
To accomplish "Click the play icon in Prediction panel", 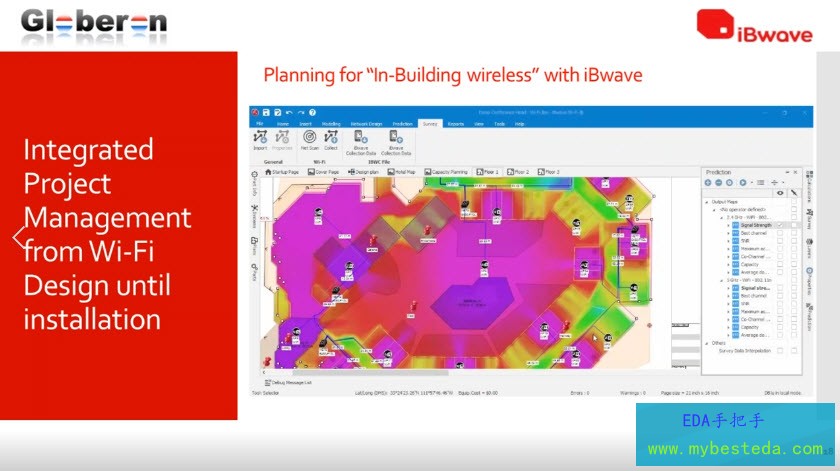I will (742, 182).
